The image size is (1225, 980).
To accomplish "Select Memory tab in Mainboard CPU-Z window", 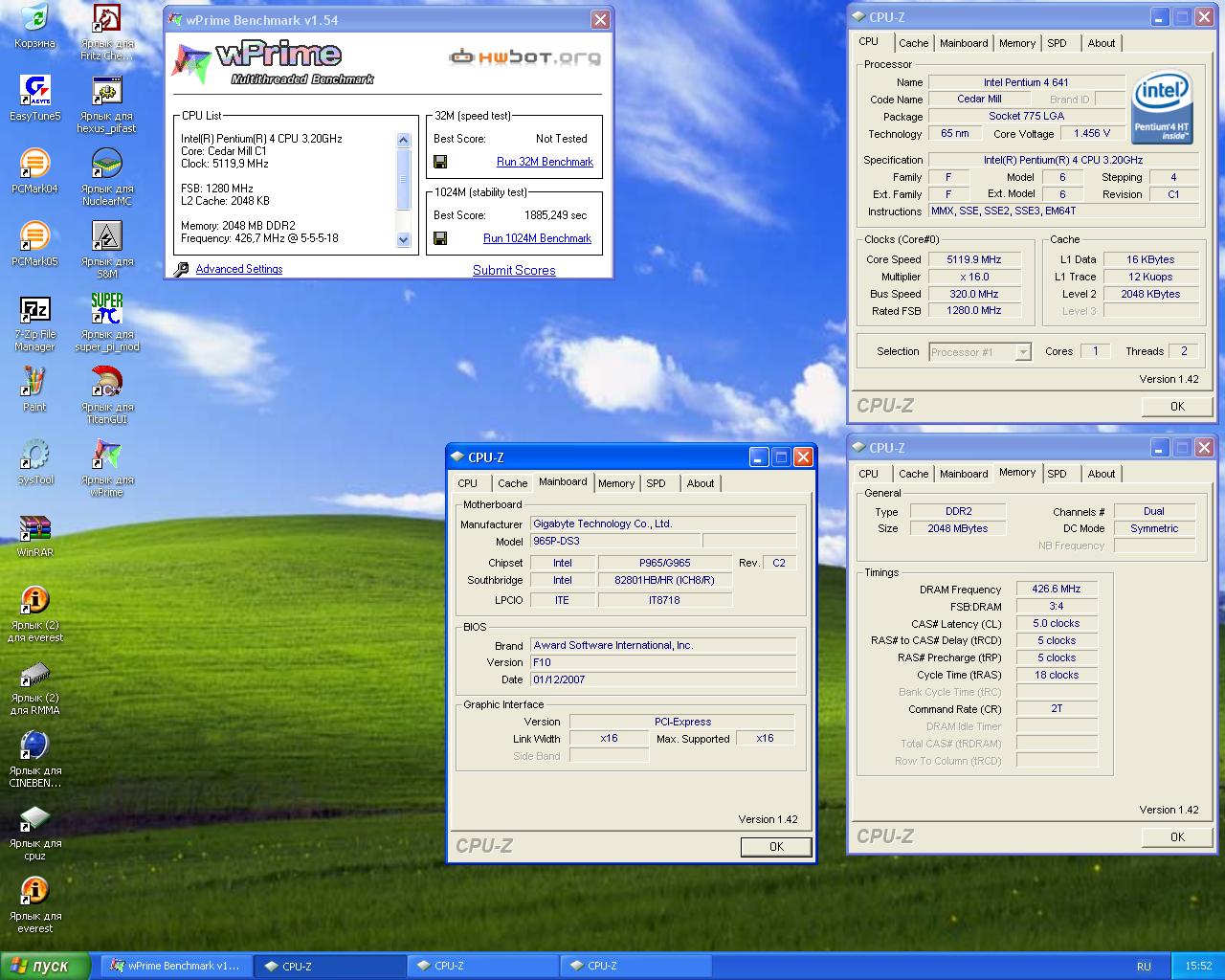I will click(x=615, y=483).
